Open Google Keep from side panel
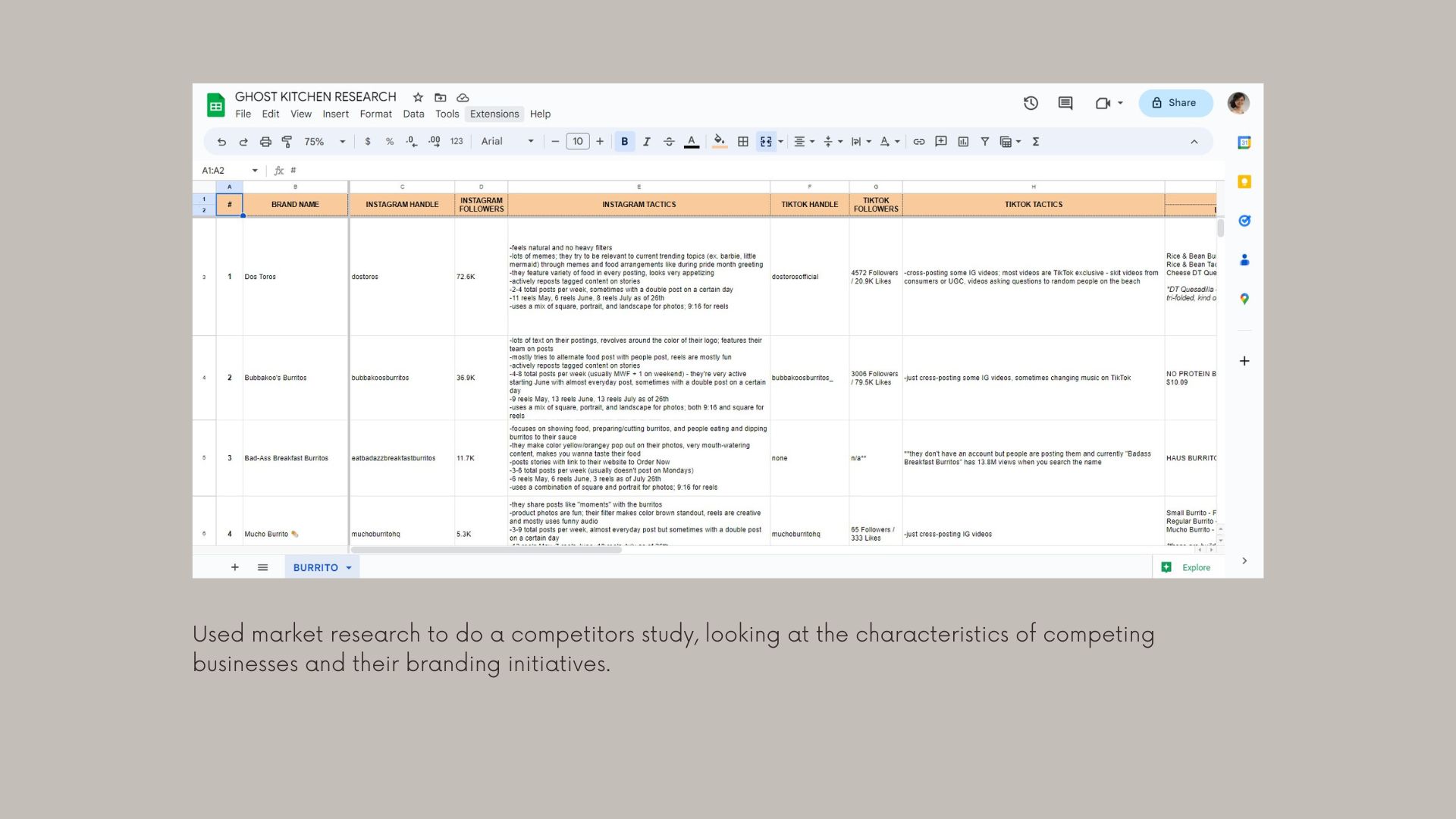The height and width of the screenshot is (819, 1456). [x=1244, y=182]
